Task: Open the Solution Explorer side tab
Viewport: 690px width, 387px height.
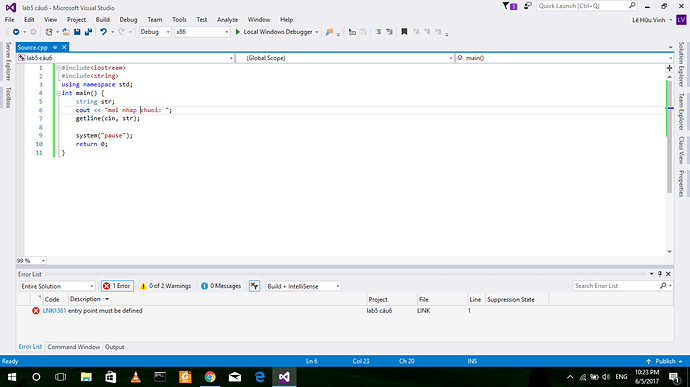Action: [681, 64]
